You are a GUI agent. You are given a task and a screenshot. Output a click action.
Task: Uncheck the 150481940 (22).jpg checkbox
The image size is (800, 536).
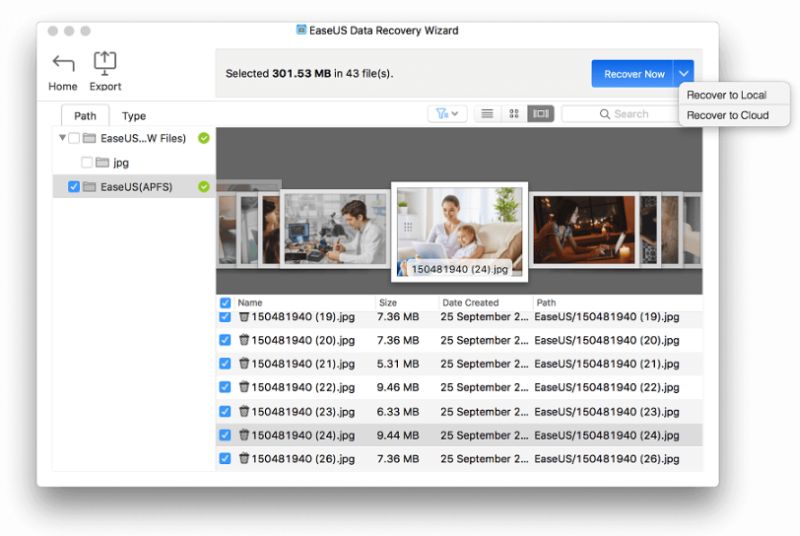coord(225,387)
